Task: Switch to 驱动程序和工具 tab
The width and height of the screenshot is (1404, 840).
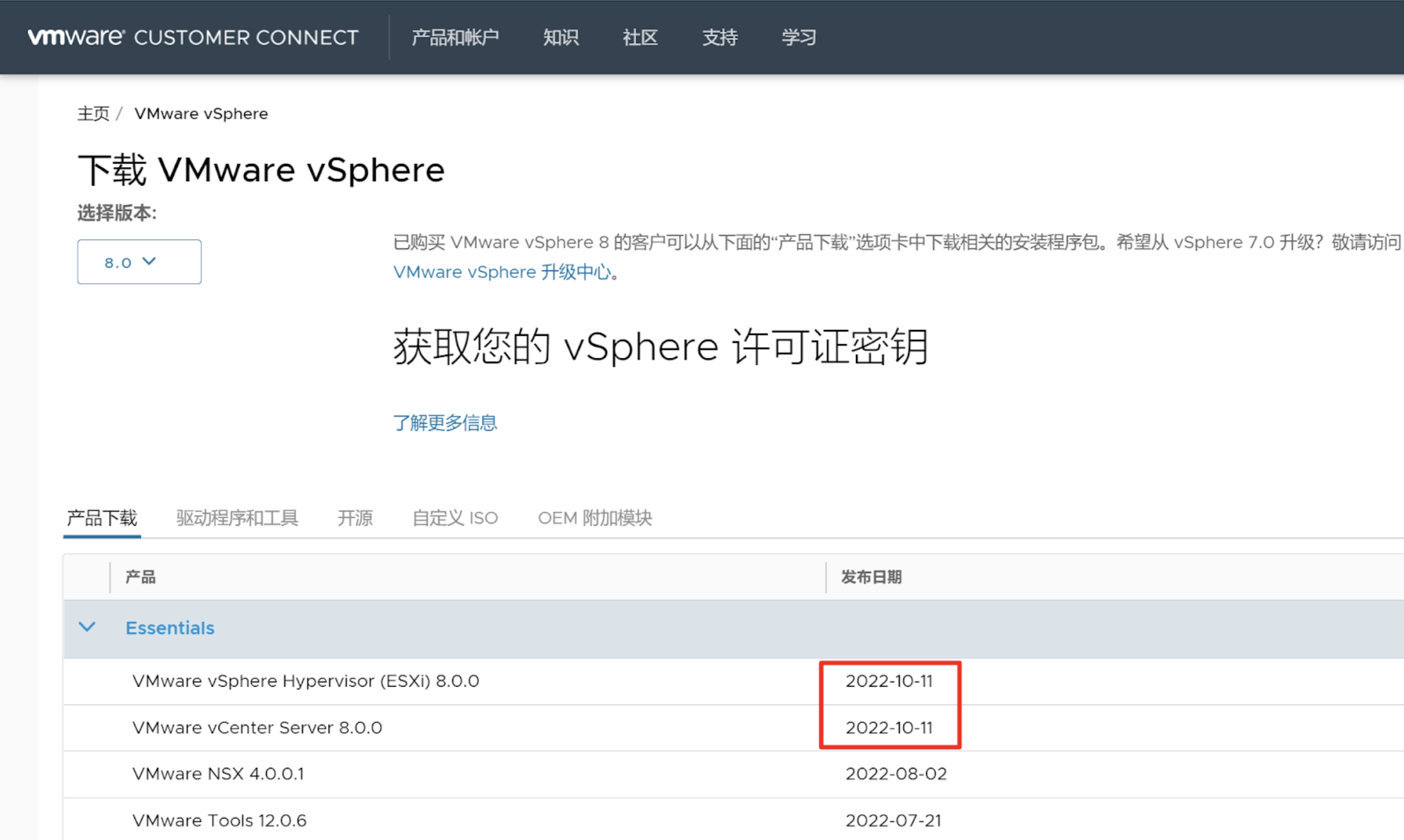Action: (237, 518)
